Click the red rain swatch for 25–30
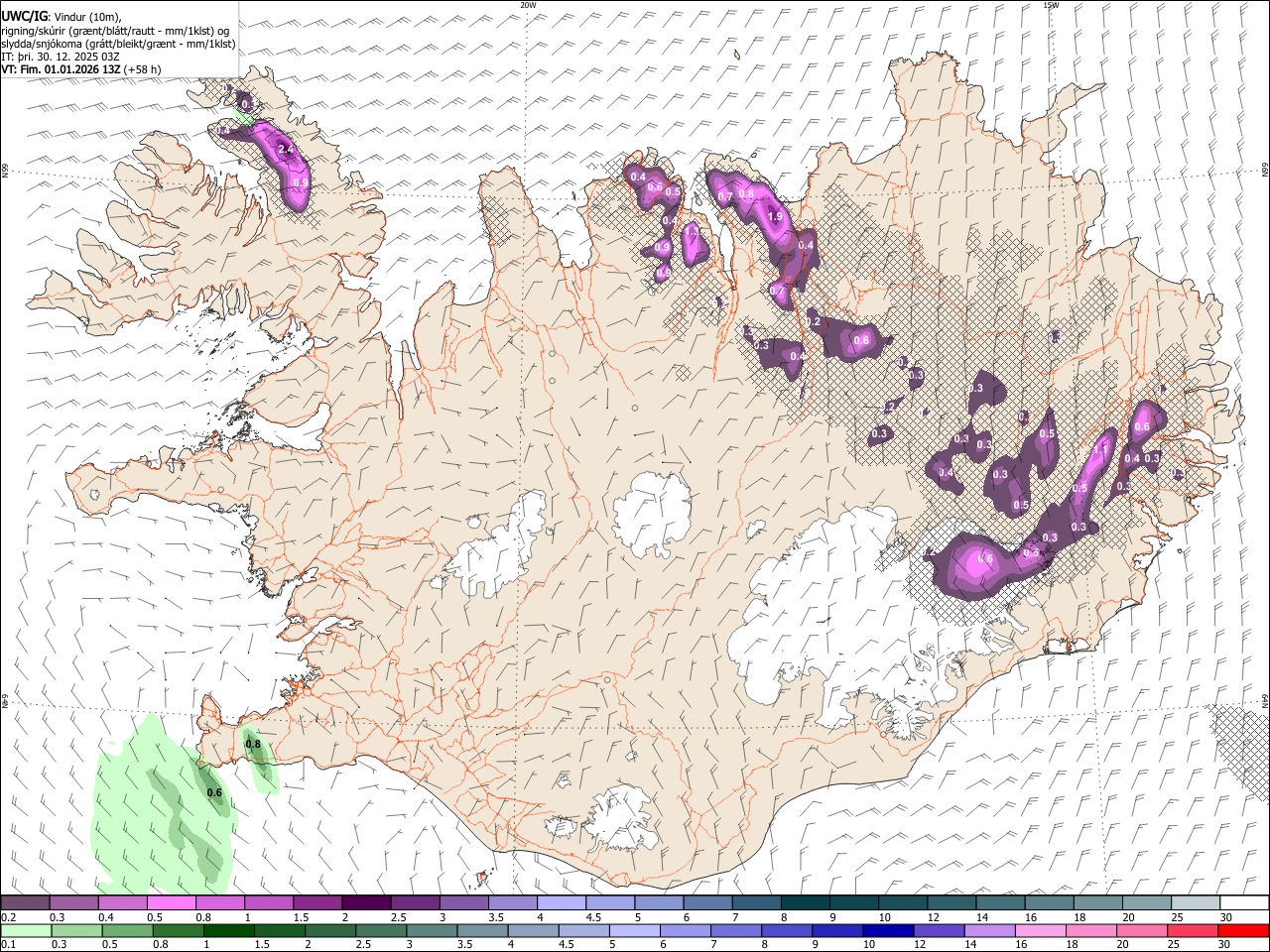The image size is (1270, 952). pos(1192,930)
